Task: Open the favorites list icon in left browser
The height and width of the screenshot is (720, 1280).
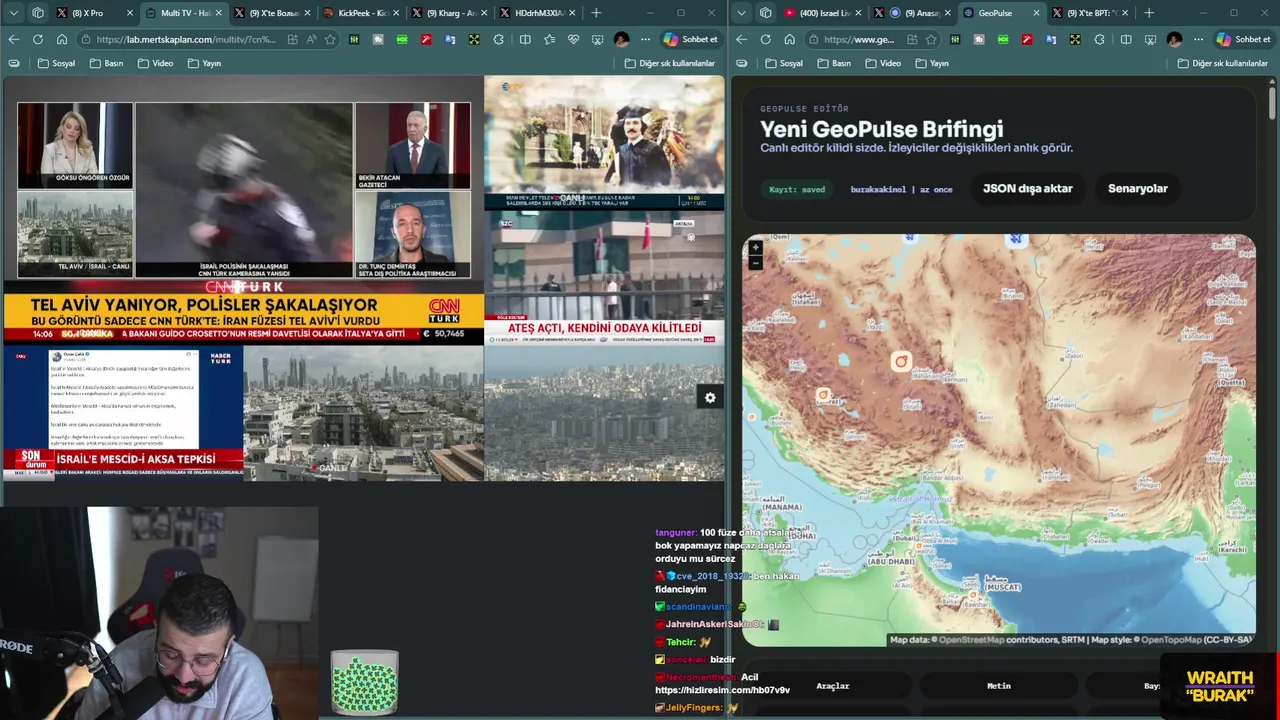Action: click(549, 39)
